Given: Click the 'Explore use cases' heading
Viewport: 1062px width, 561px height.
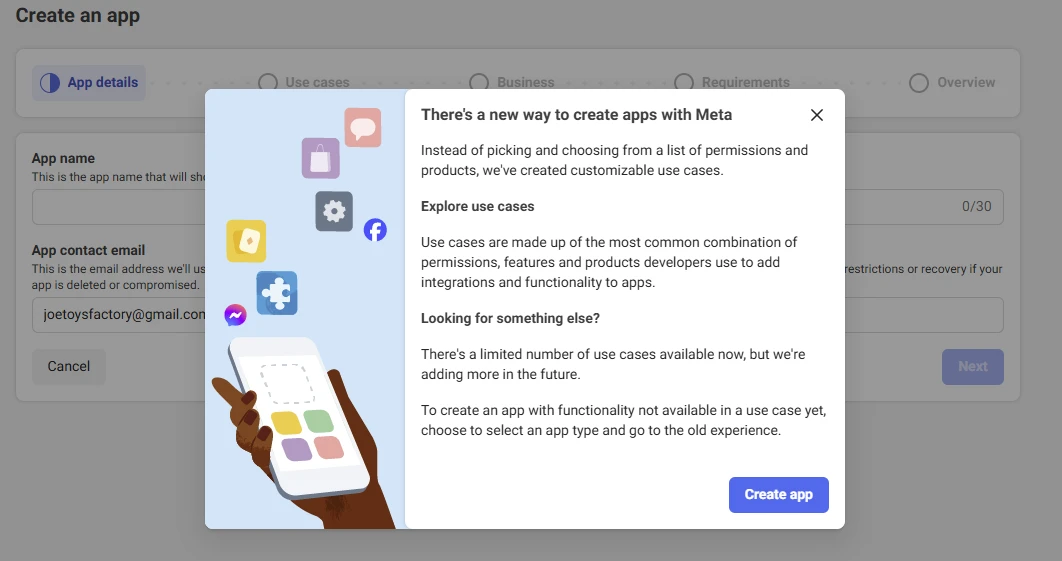Looking at the screenshot, I should (x=477, y=207).
